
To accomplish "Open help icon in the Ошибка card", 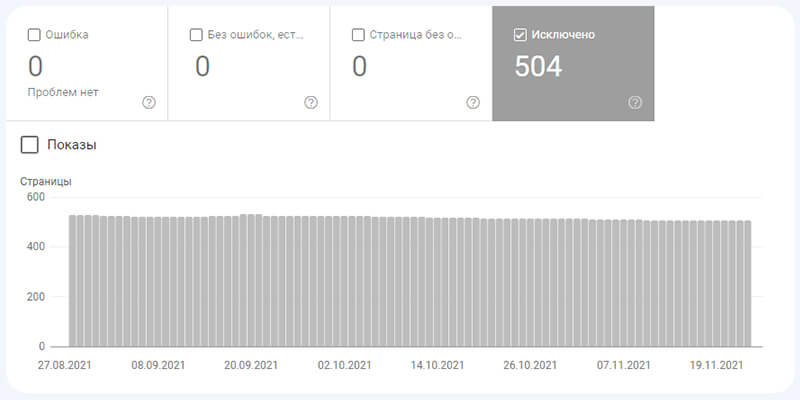I will 149,102.
